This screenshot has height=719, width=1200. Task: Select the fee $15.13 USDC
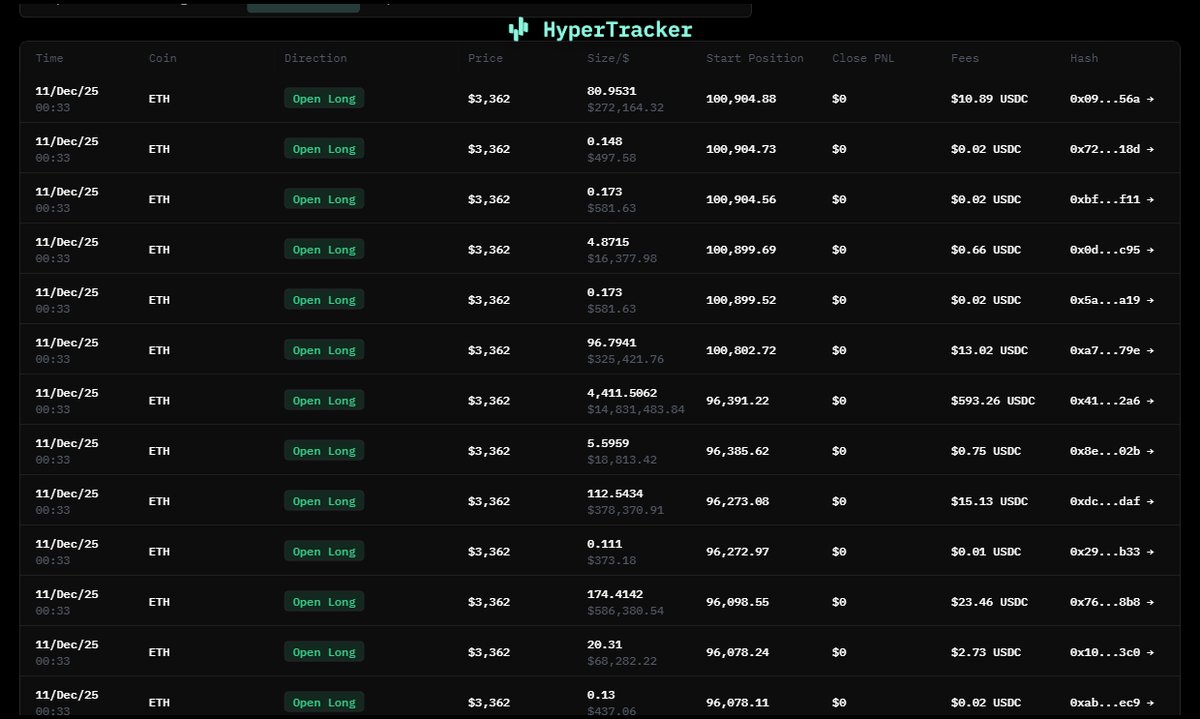coord(989,501)
